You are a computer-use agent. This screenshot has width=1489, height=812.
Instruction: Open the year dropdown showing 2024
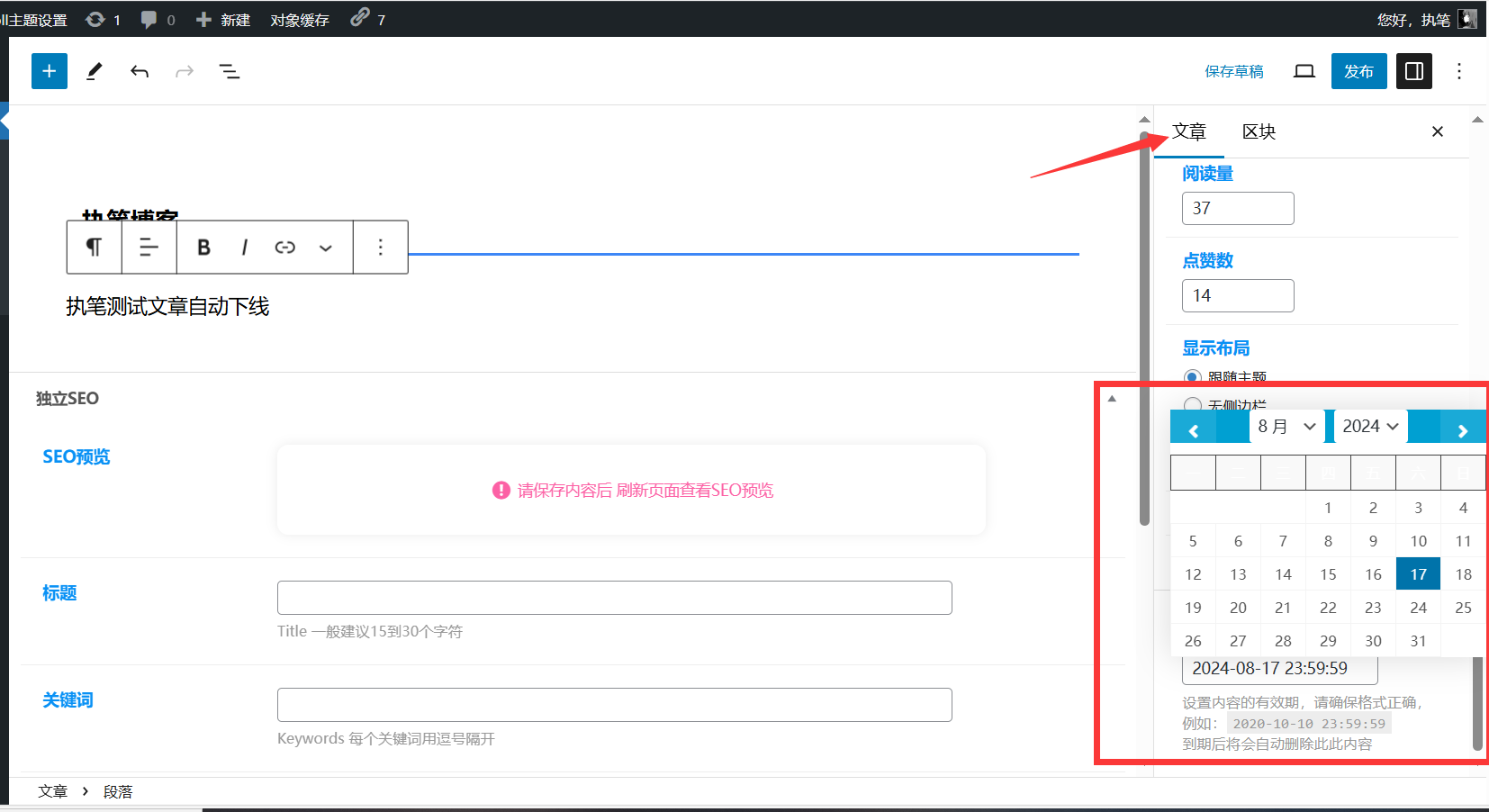(1370, 426)
